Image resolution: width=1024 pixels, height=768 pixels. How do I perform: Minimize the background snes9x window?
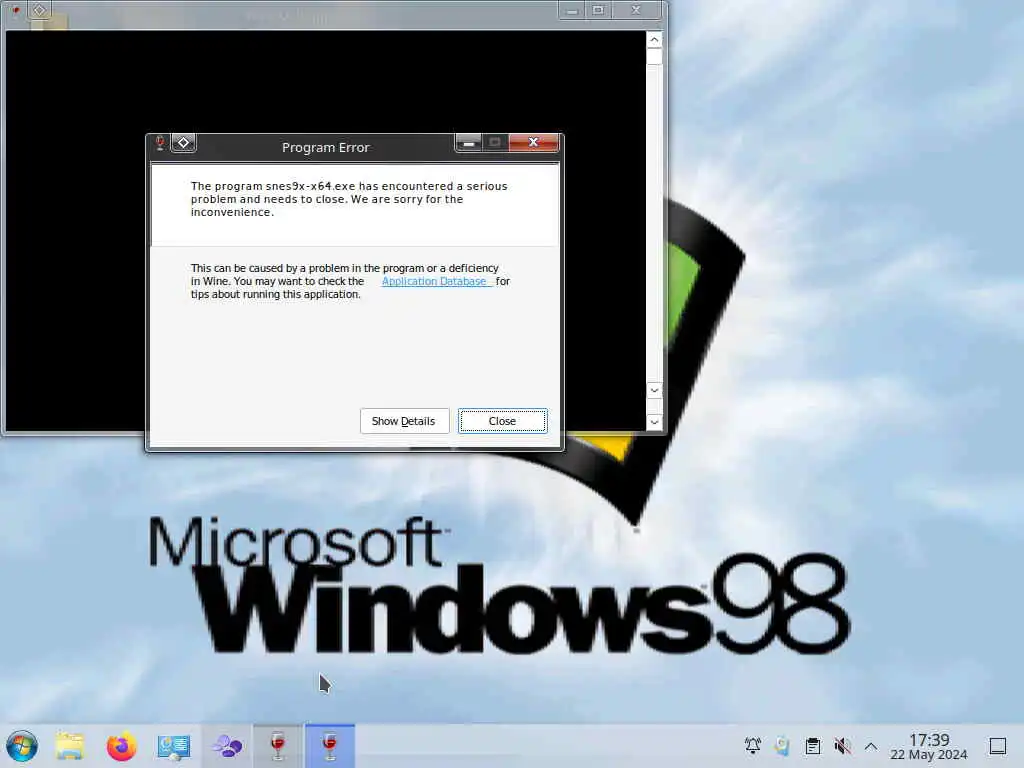[572, 10]
